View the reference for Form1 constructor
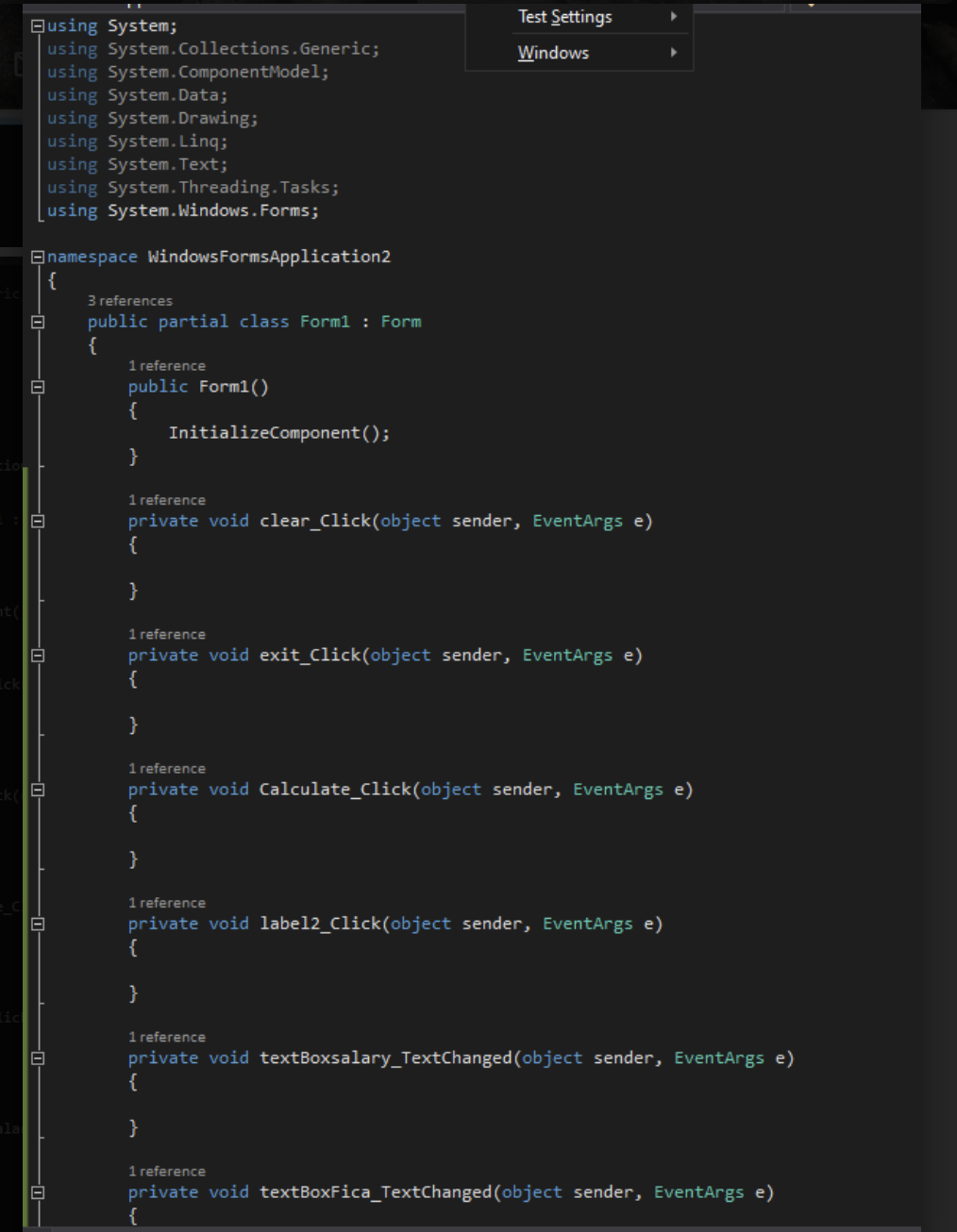 point(168,365)
